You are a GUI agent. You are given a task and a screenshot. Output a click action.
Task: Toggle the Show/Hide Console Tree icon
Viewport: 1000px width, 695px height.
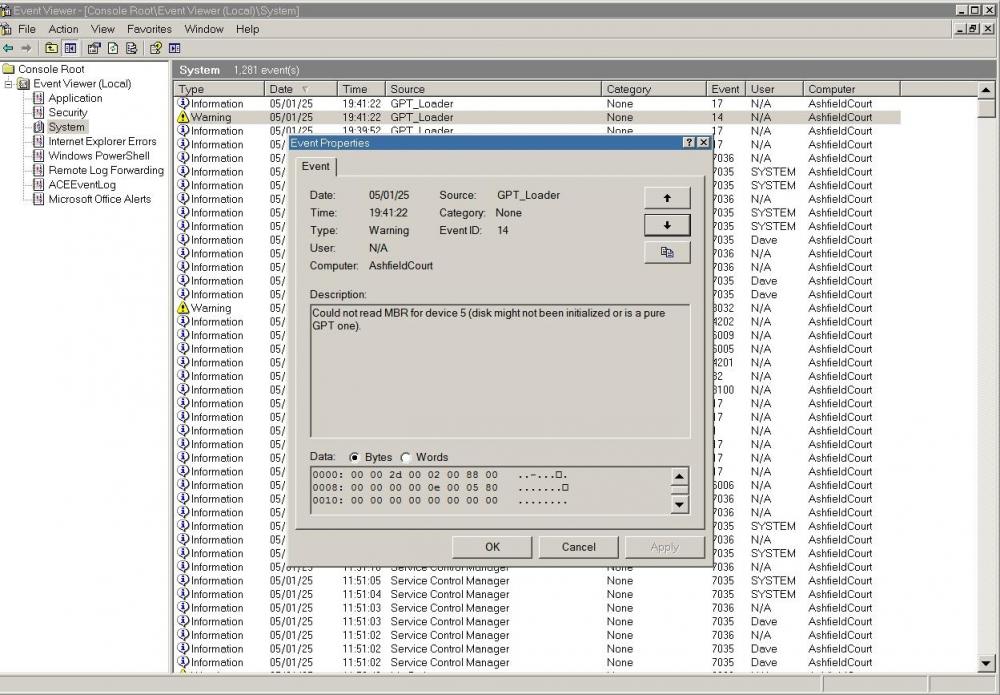click(x=70, y=48)
